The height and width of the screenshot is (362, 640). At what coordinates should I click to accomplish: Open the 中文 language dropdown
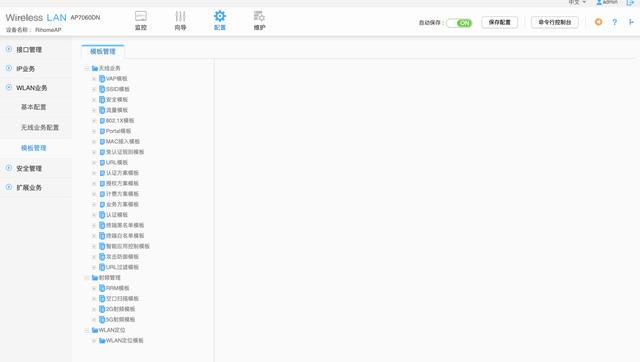(577, 2)
